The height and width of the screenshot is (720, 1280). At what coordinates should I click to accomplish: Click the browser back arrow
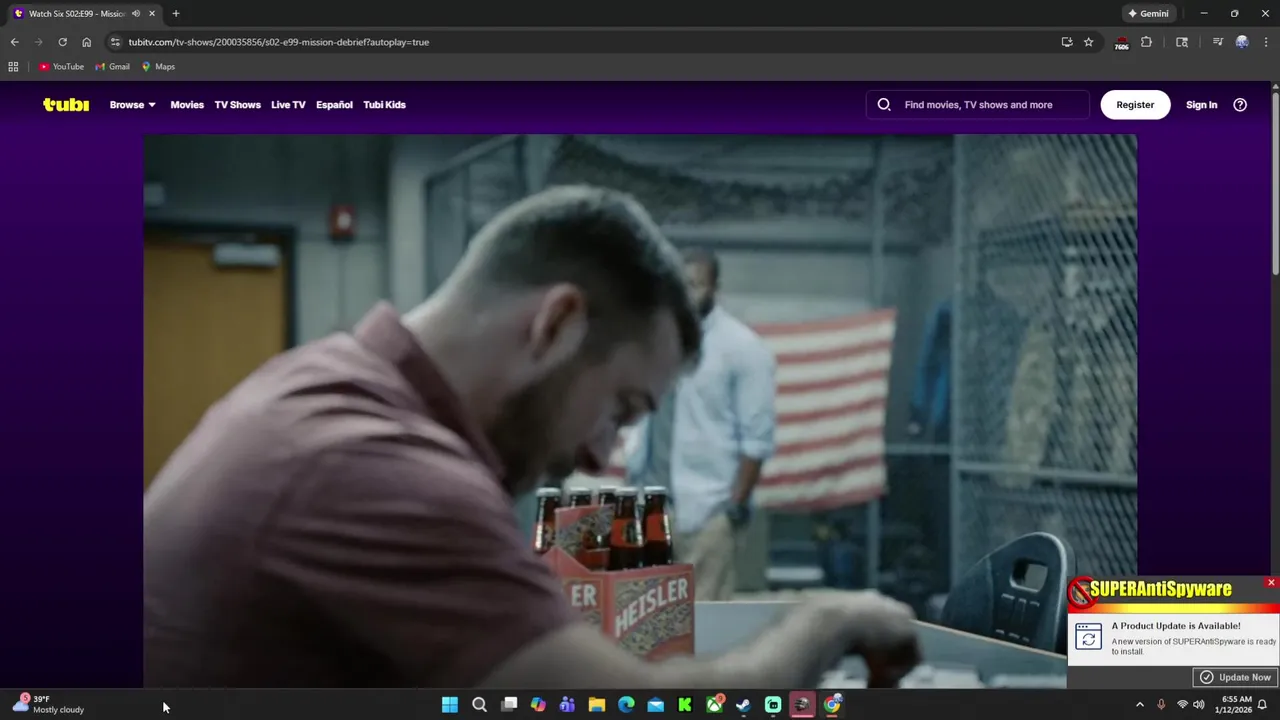[x=14, y=42]
